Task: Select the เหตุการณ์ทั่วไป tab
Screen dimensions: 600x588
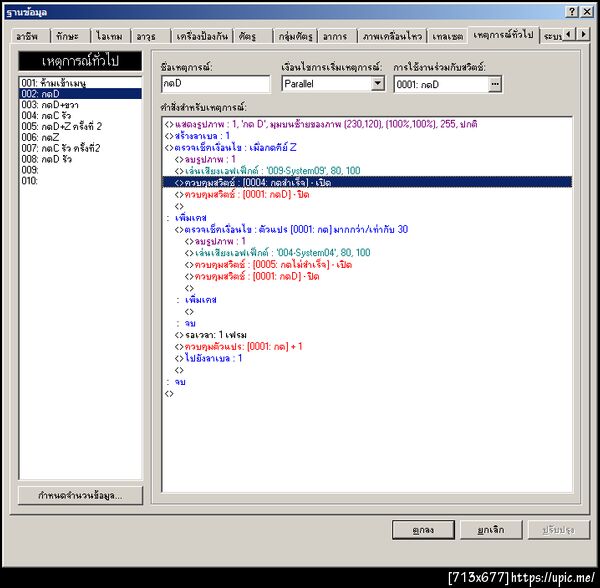Action: [x=503, y=35]
